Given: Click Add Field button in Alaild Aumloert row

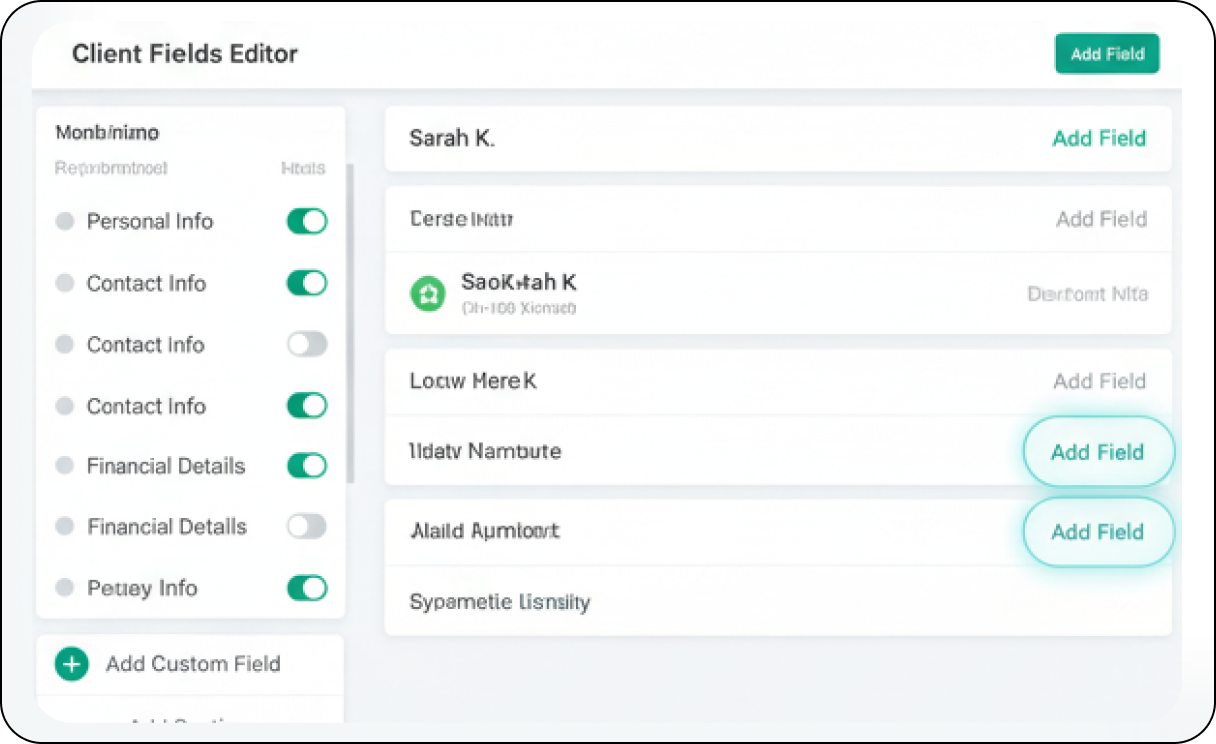Looking at the screenshot, I should [1097, 532].
